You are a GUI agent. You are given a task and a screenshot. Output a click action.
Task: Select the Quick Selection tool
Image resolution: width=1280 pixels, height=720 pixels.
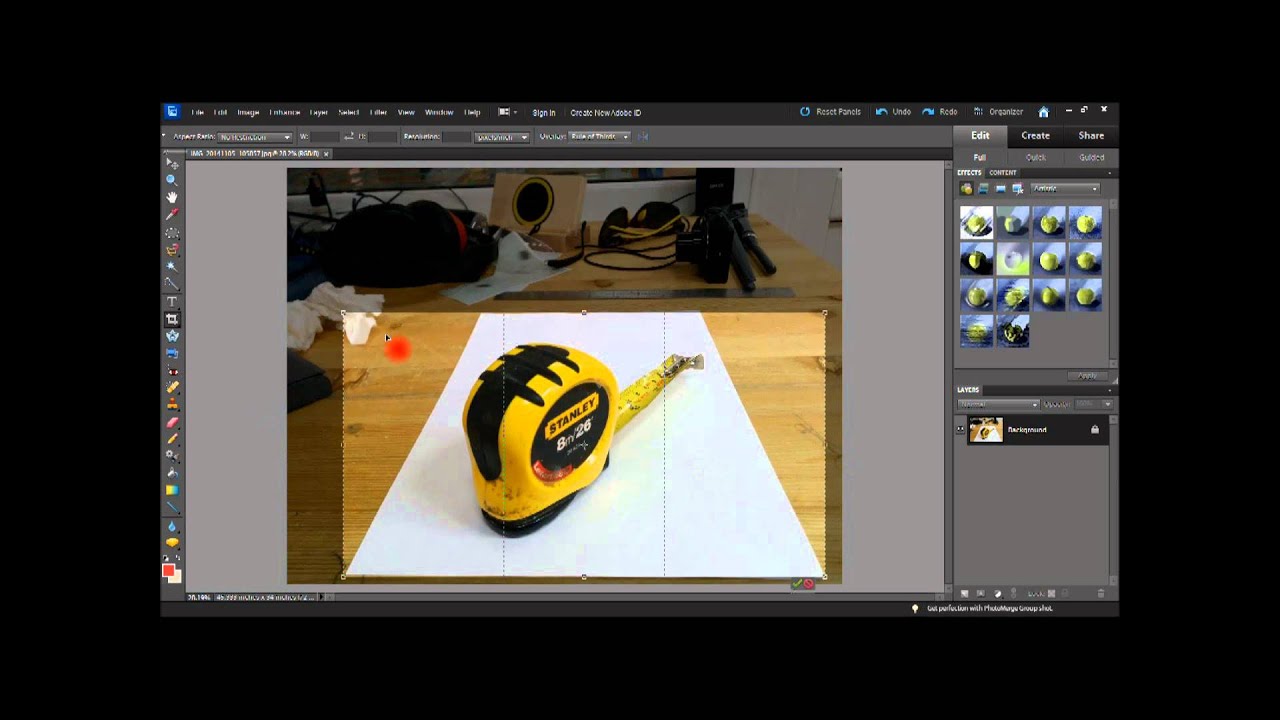[172, 282]
